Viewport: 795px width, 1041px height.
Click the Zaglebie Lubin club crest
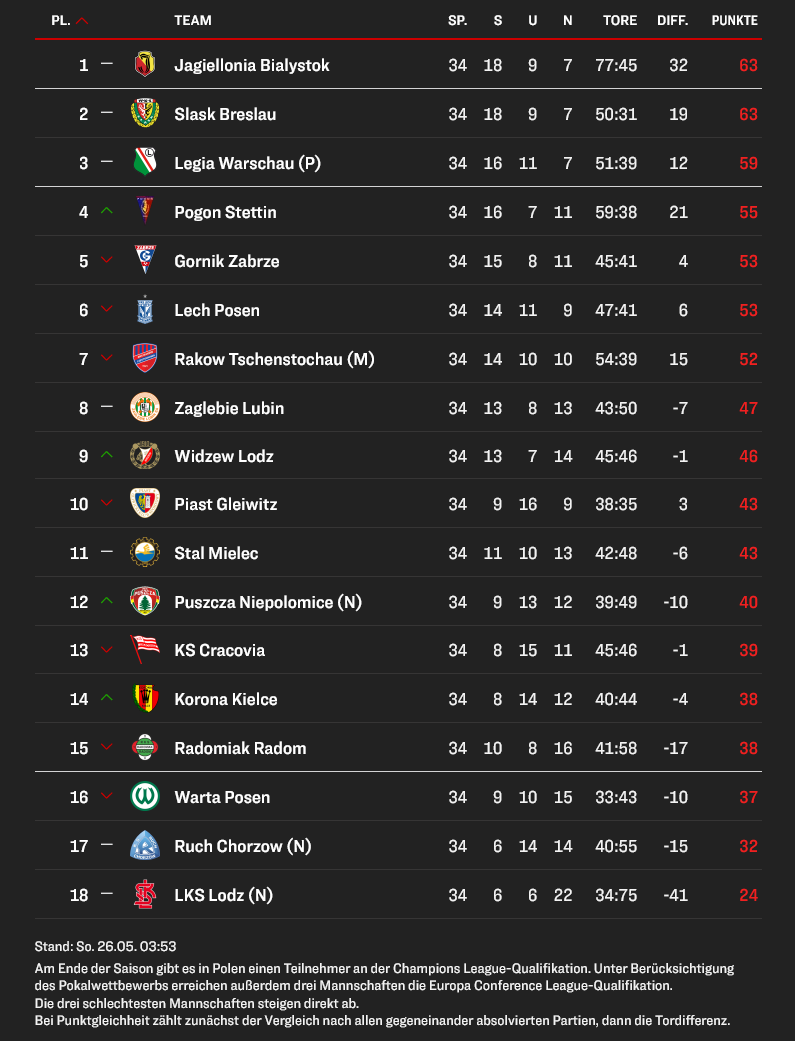[145, 408]
